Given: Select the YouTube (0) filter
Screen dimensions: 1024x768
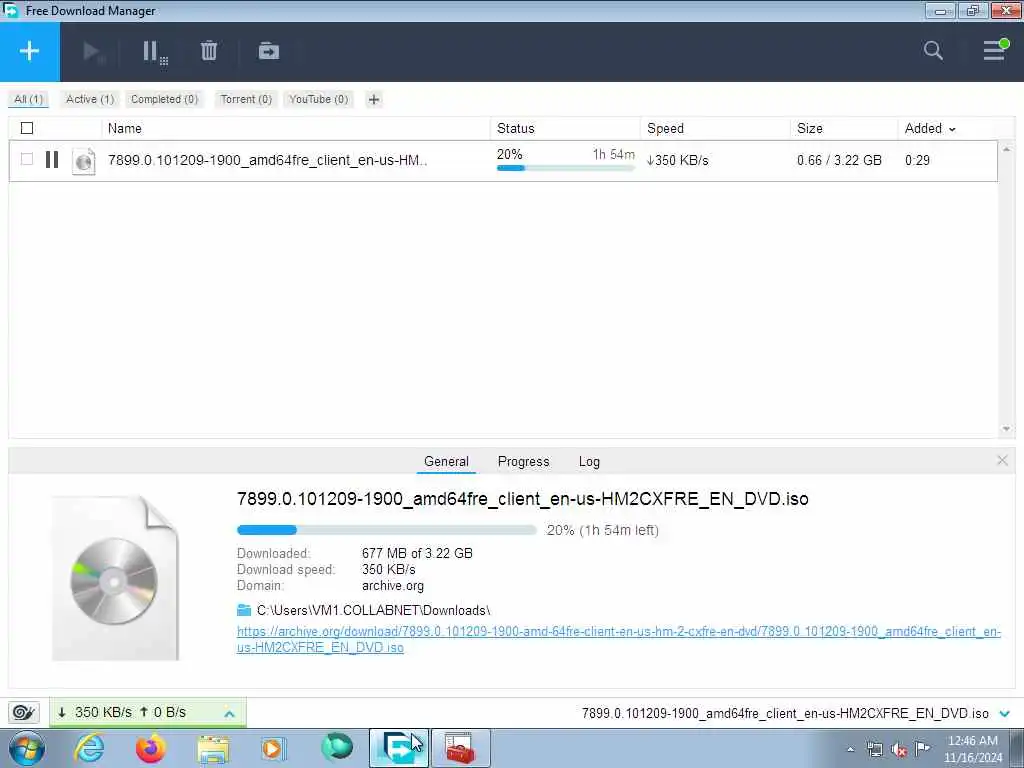Looking at the screenshot, I should pyautogui.click(x=319, y=99).
